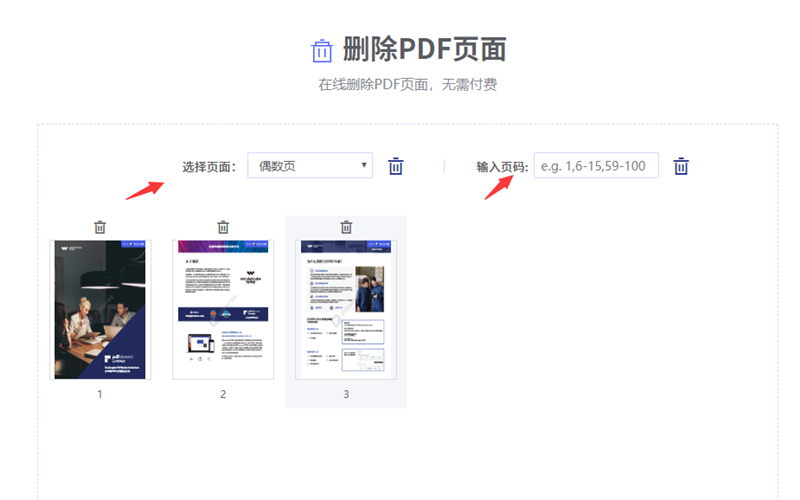The width and height of the screenshot is (800, 500).
Task: Click the 输入页码 label text
Action: (x=501, y=166)
